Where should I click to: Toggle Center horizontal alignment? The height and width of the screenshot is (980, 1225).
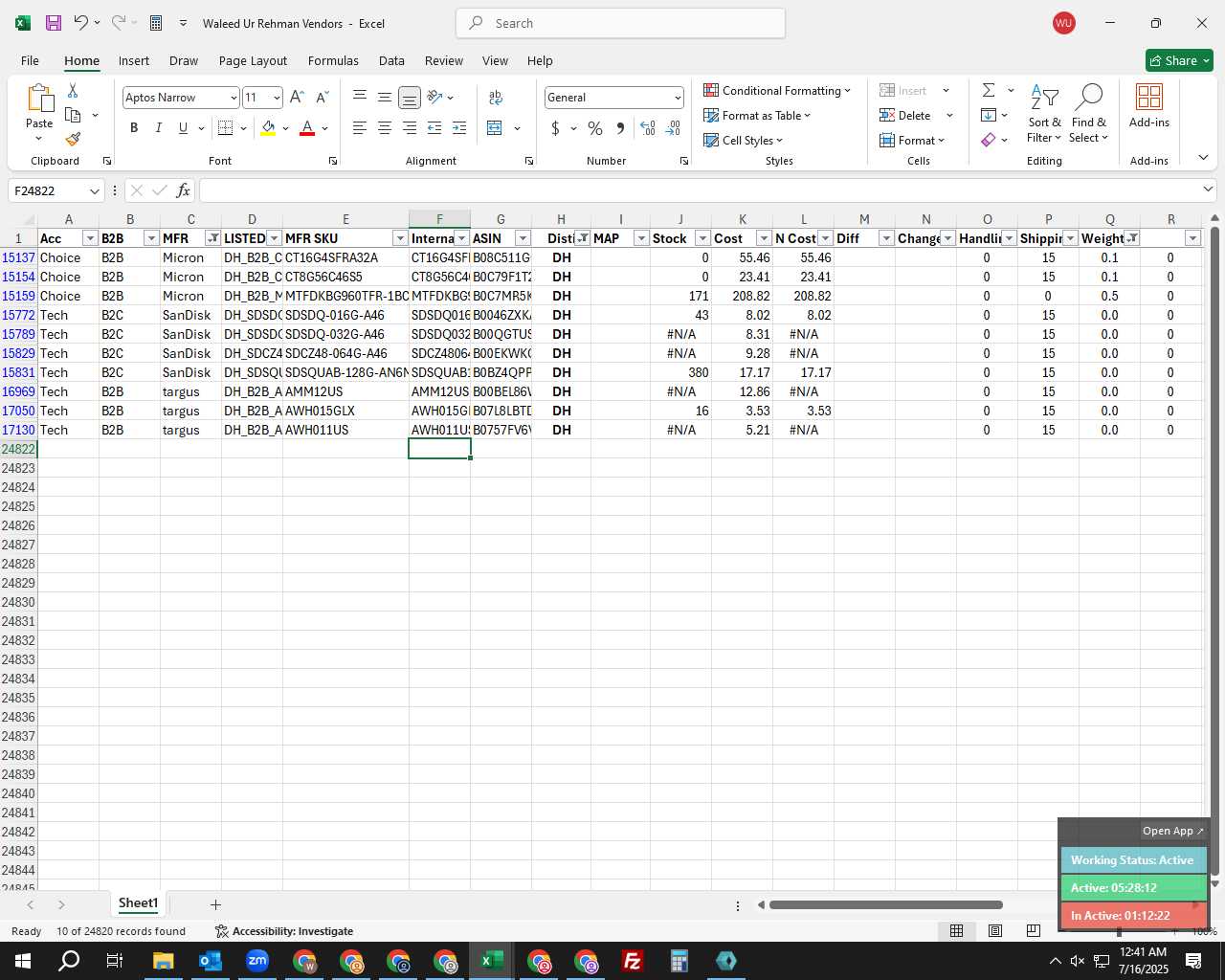pos(385,128)
